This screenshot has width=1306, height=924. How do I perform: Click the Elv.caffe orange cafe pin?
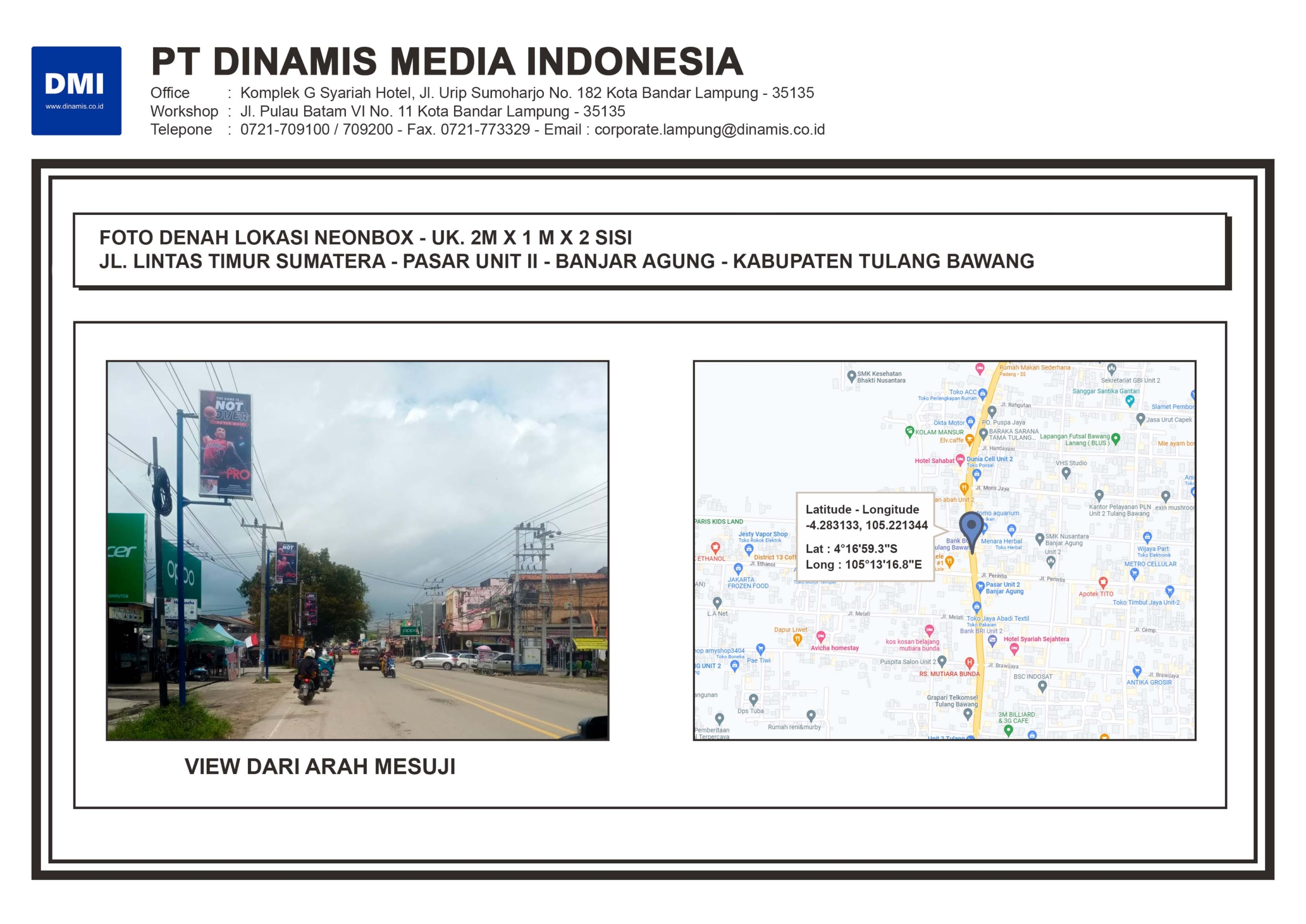(969, 440)
